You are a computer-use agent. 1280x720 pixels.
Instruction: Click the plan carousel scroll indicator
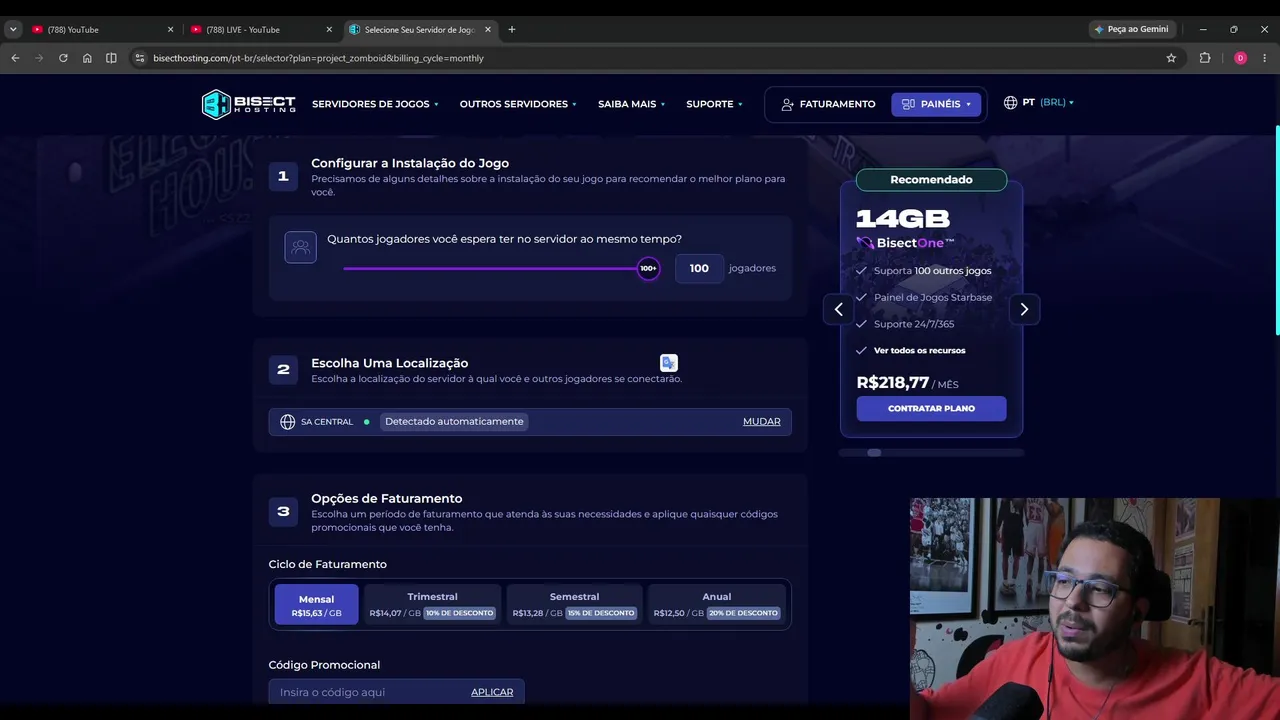tap(874, 453)
